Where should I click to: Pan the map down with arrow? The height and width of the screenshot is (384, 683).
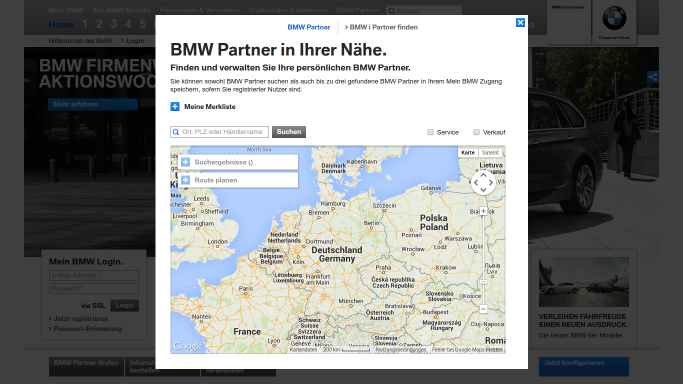coord(483,190)
